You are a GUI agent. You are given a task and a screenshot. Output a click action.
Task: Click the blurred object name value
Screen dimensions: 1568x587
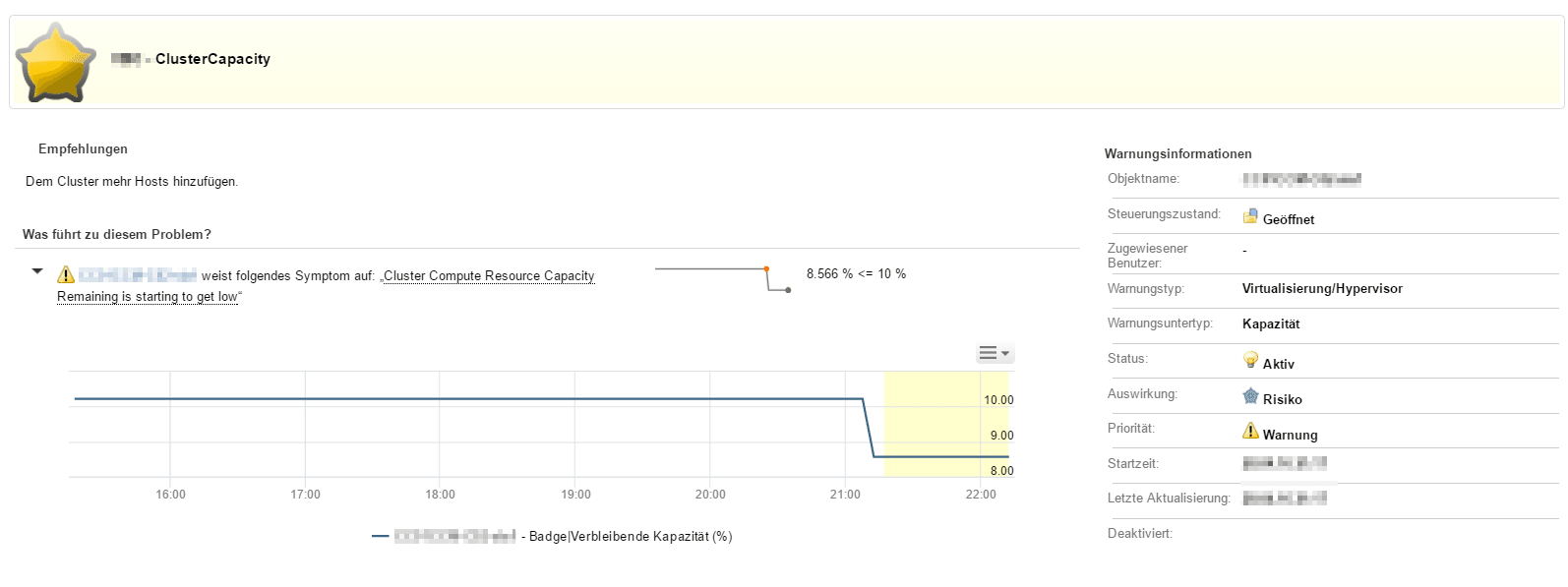pyautogui.click(x=1300, y=179)
